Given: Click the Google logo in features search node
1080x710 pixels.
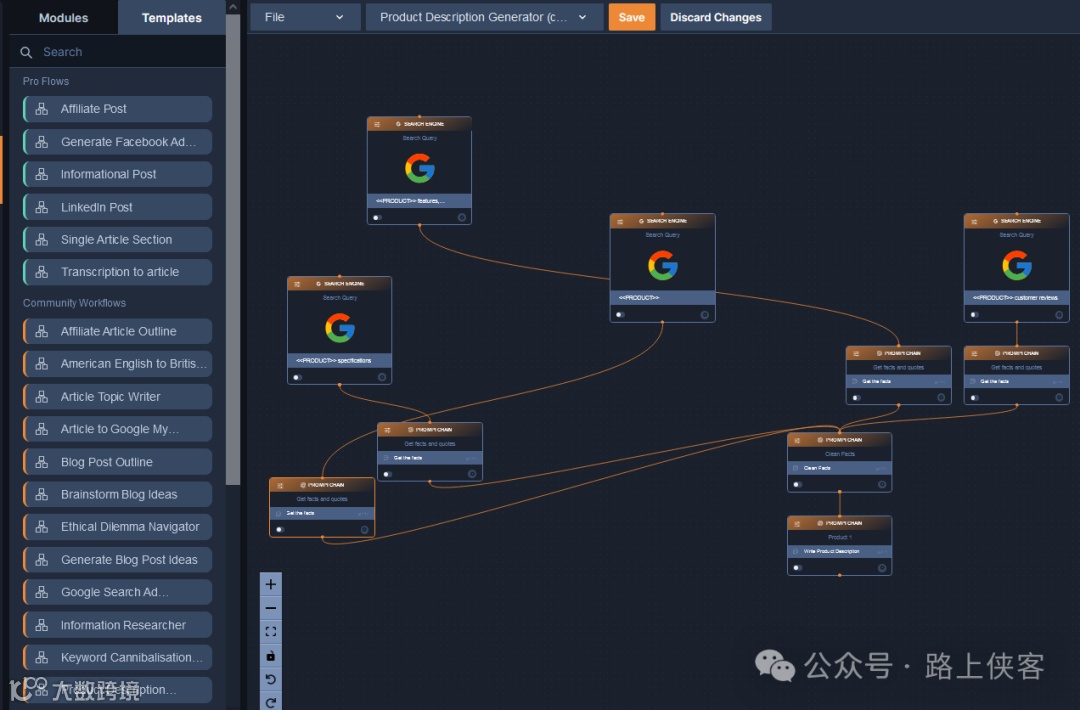Looking at the screenshot, I should (x=419, y=168).
